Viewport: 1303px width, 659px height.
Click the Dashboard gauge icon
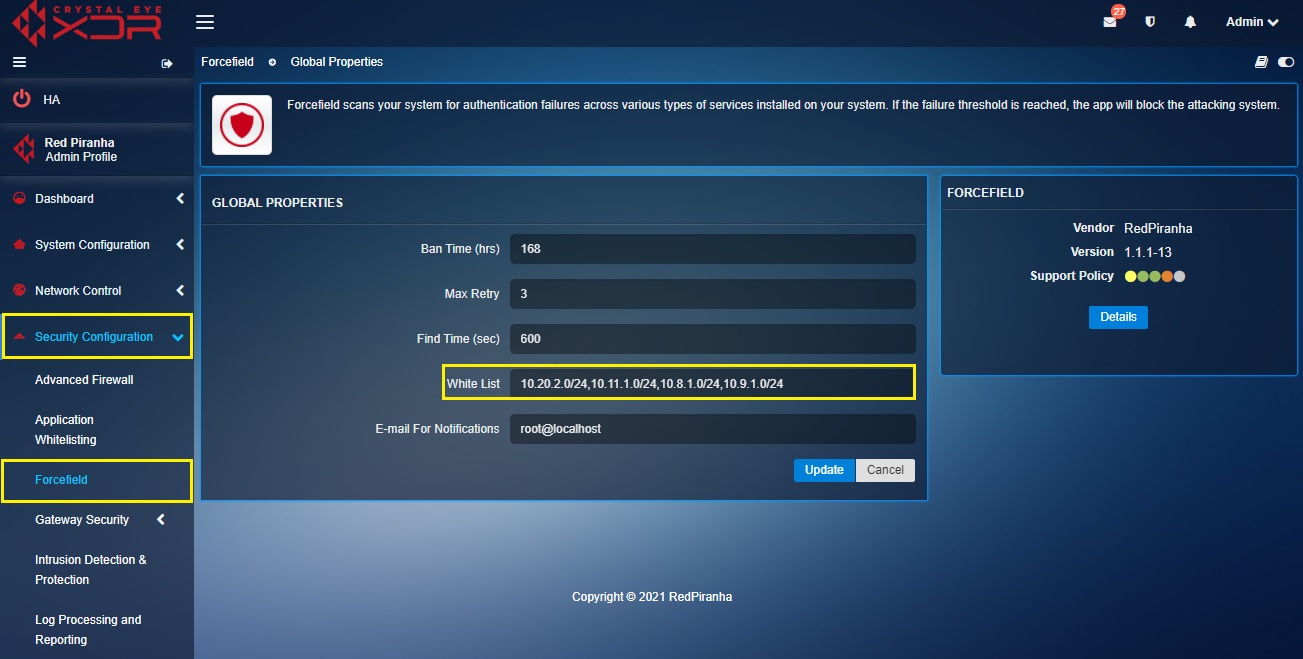[x=19, y=198]
